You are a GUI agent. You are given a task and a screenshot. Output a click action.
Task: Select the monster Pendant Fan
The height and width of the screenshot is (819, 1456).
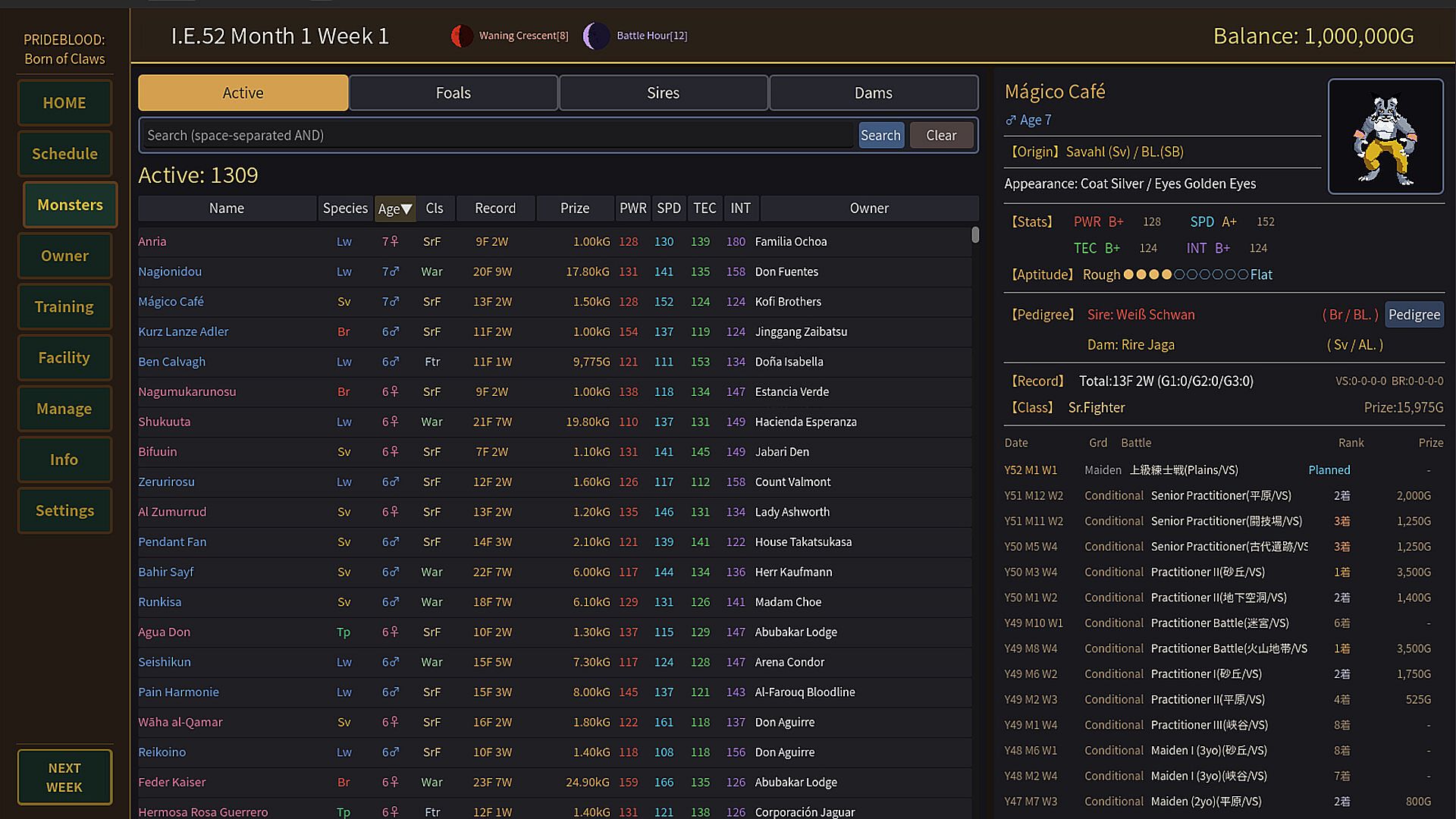[554, 542]
